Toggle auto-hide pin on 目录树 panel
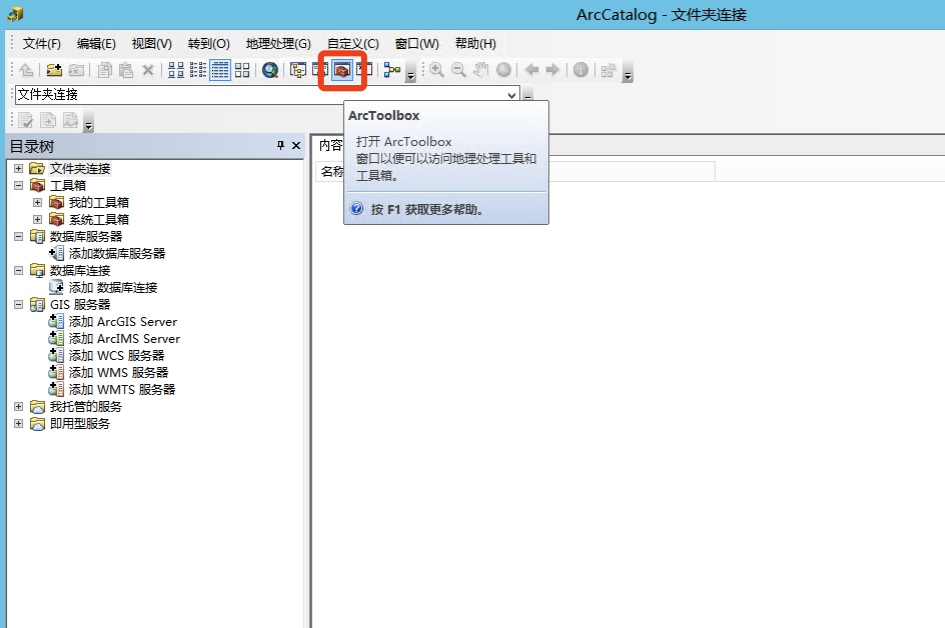The height and width of the screenshot is (628, 945). click(x=280, y=145)
